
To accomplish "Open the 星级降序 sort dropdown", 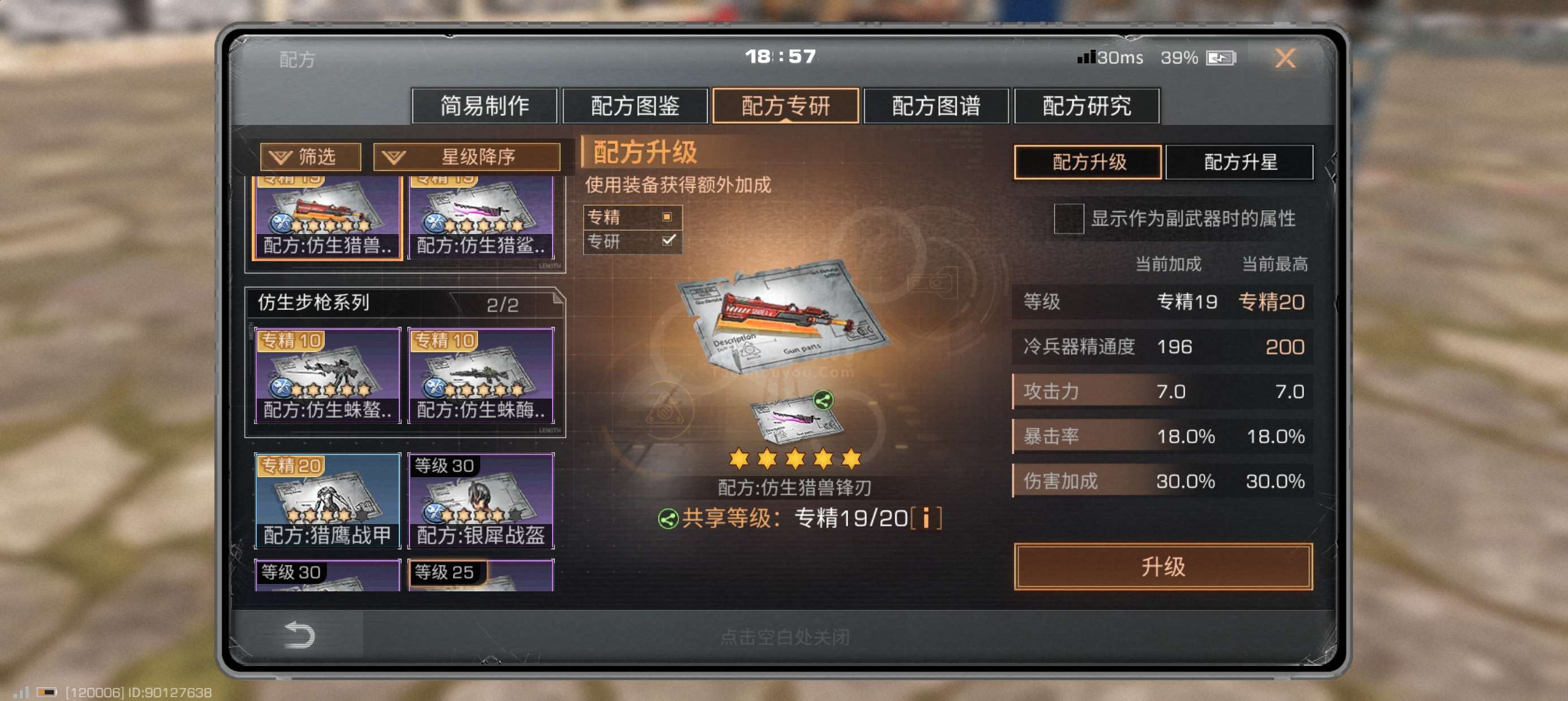I will point(466,157).
